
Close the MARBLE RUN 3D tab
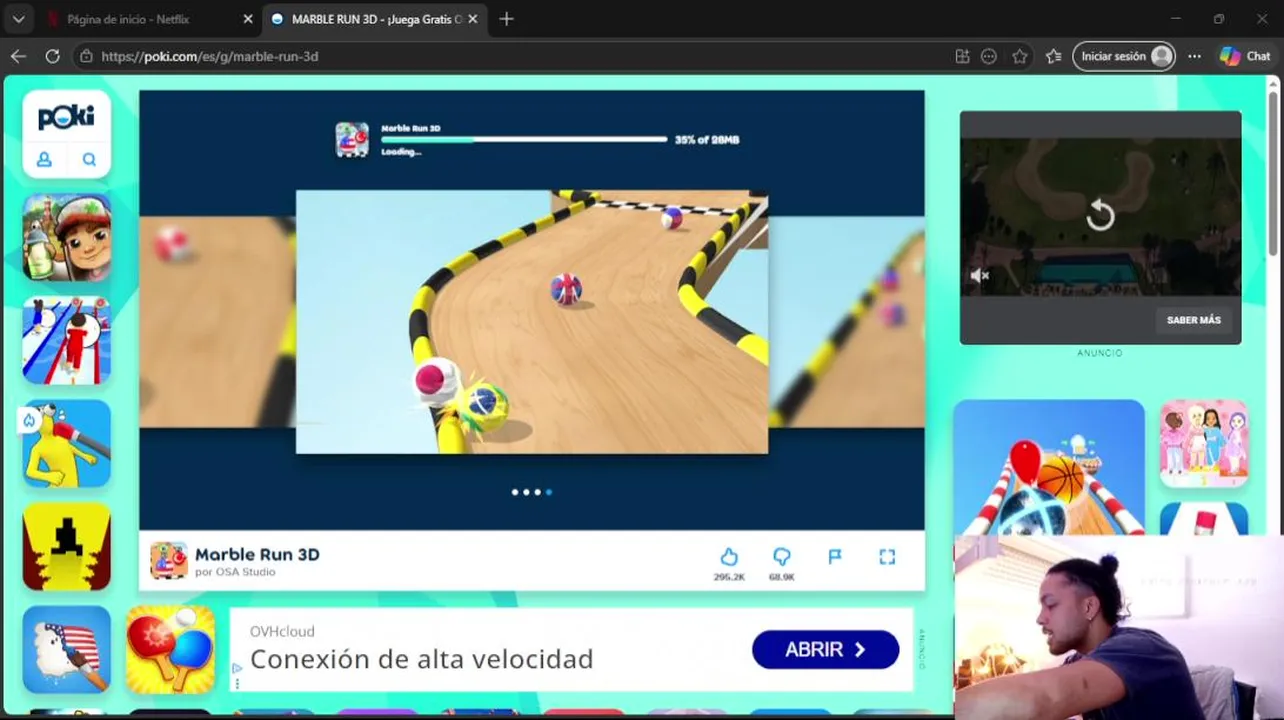click(x=473, y=19)
